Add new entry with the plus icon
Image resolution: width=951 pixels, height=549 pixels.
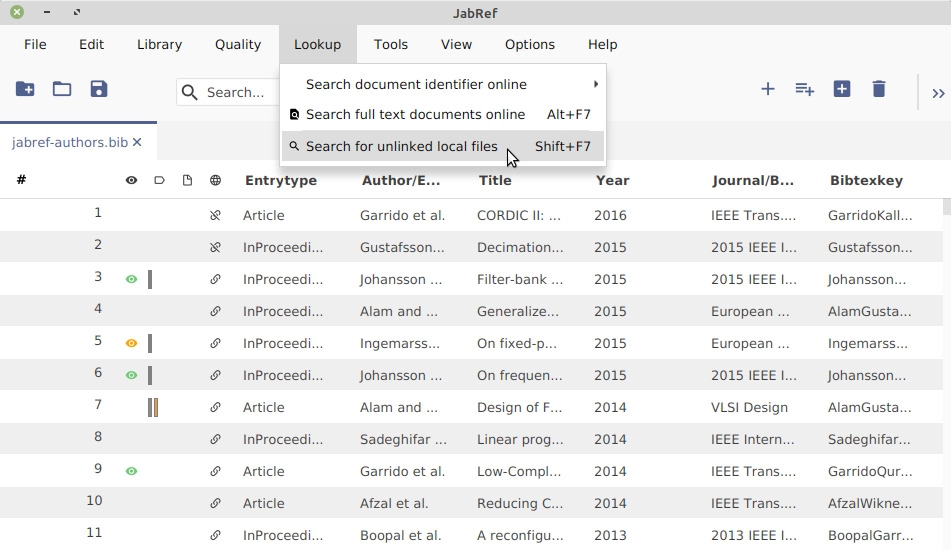(768, 89)
